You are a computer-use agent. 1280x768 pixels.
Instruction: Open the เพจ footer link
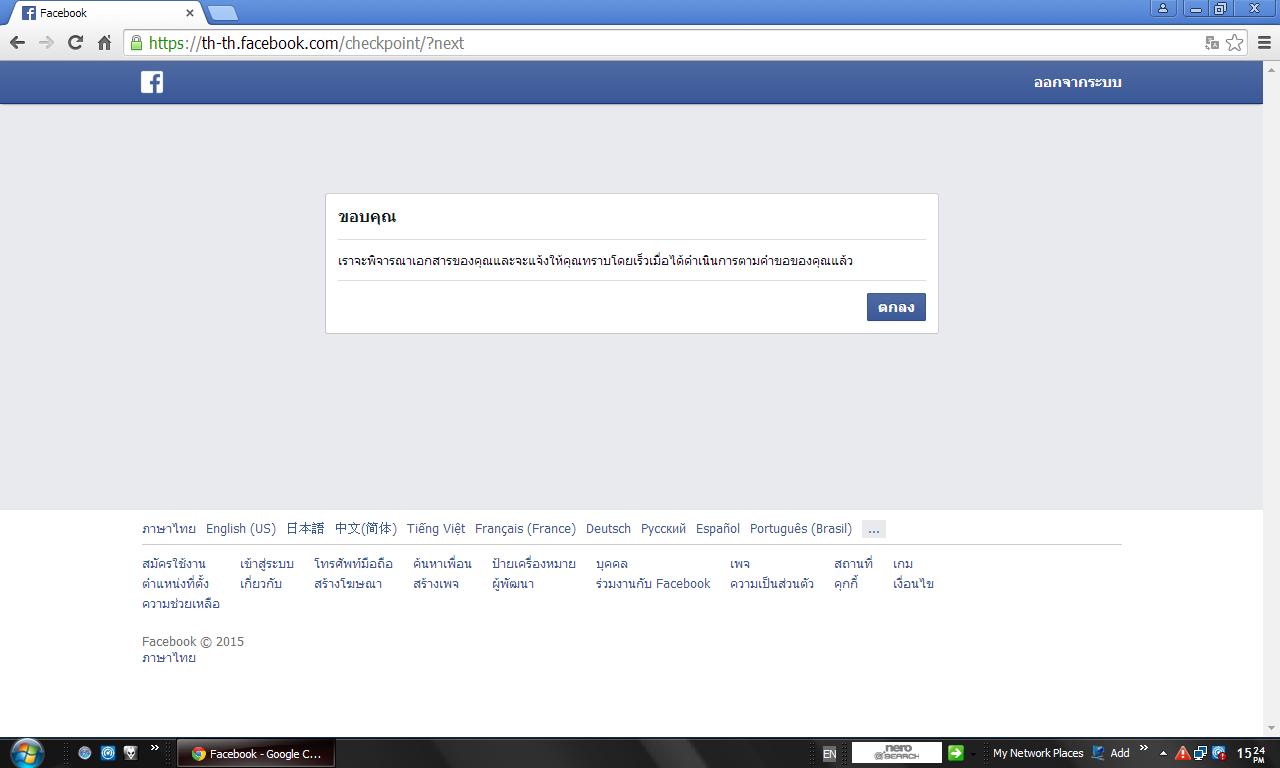[x=740, y=564]
